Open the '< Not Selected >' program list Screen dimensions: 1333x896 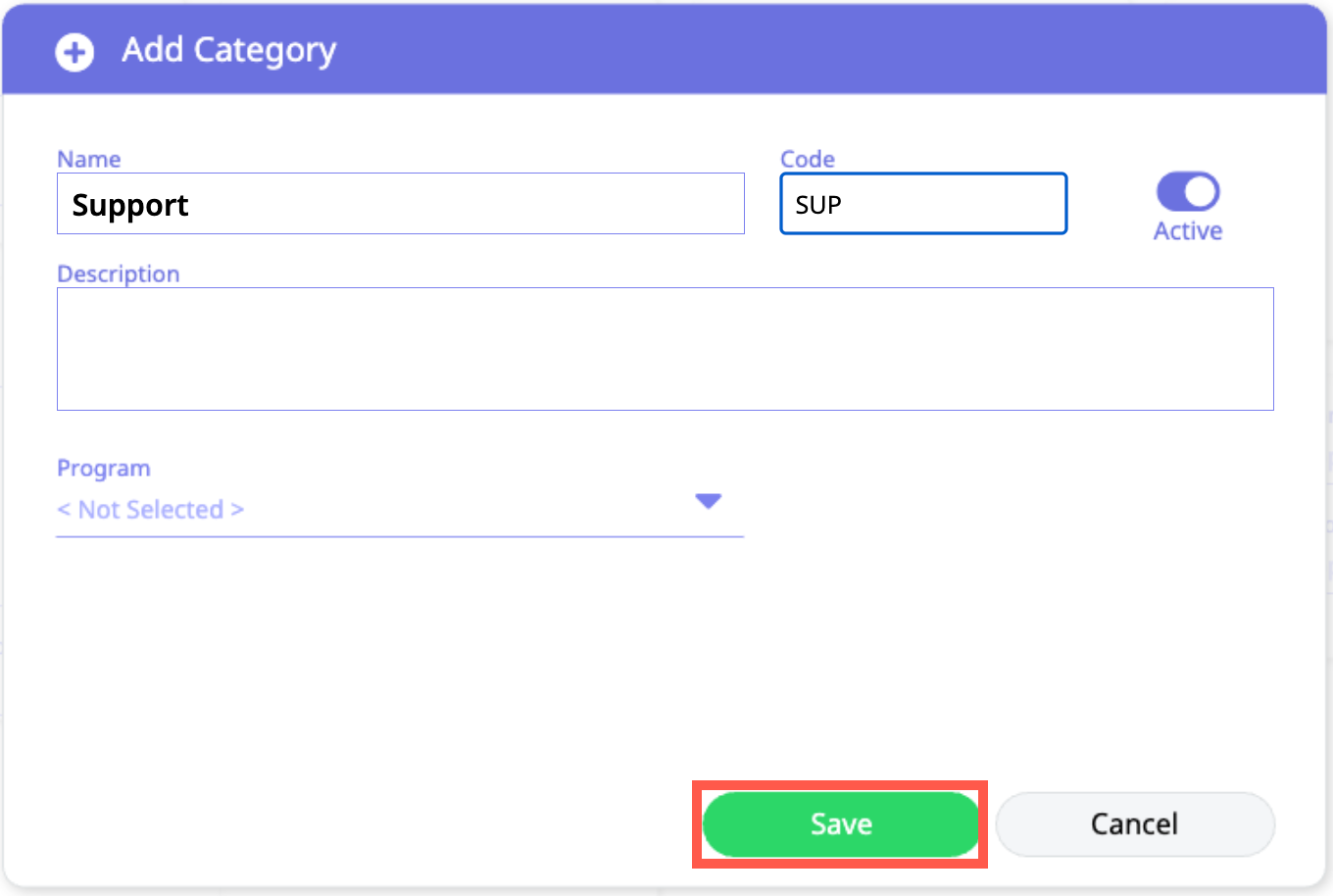[151, 510]
